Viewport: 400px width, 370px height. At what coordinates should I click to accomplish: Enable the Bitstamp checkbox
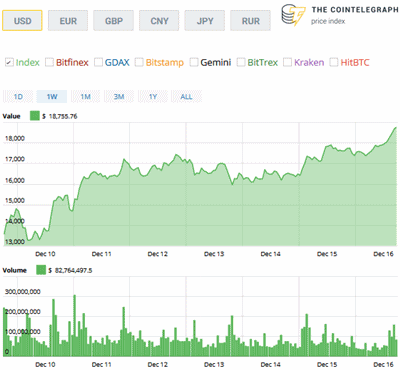click(139, 62)
